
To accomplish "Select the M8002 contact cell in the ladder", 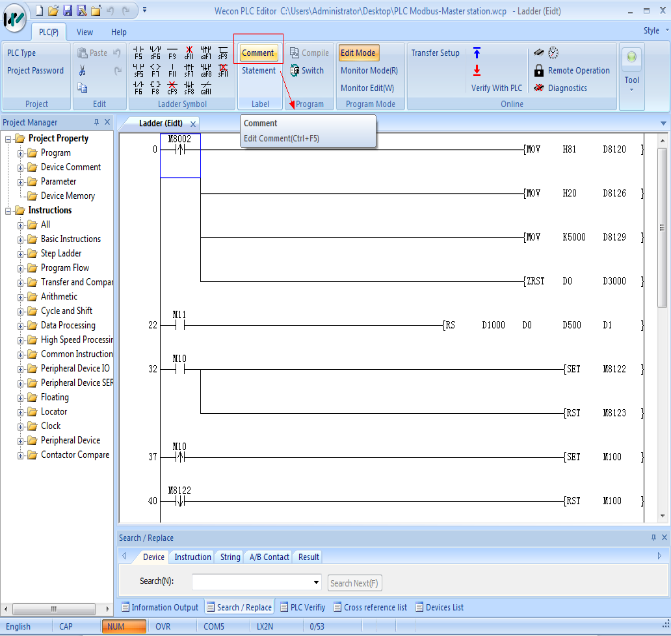I will [180, 155].
